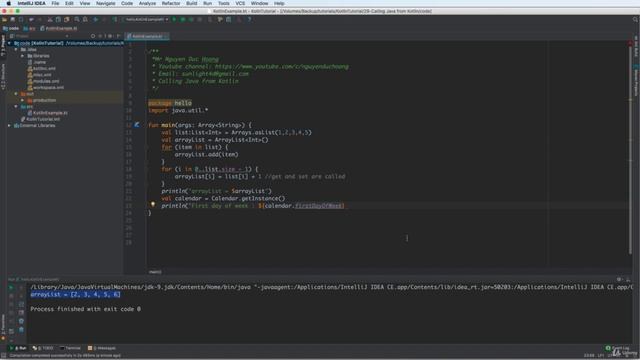Open the Terminal bottom tool tab
640x360 pixels.
(x=70, y=348)
